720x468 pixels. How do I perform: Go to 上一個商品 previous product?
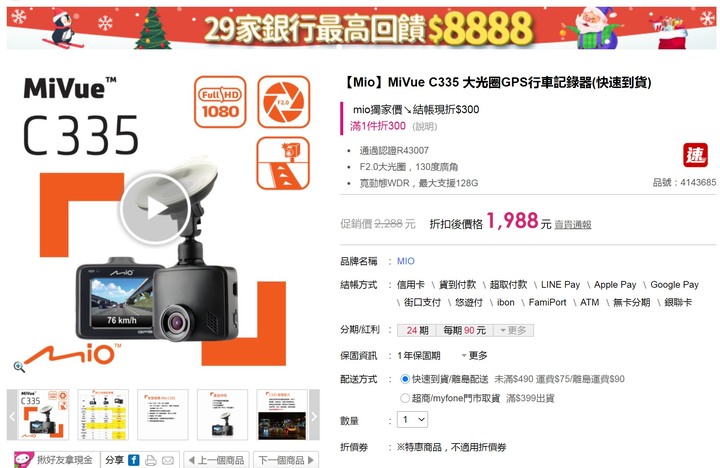(x=216, y=460)
